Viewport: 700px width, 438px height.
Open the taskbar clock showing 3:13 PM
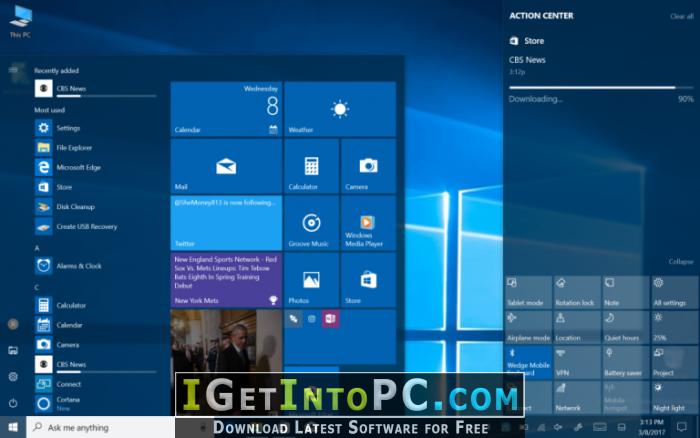[652, 427]
